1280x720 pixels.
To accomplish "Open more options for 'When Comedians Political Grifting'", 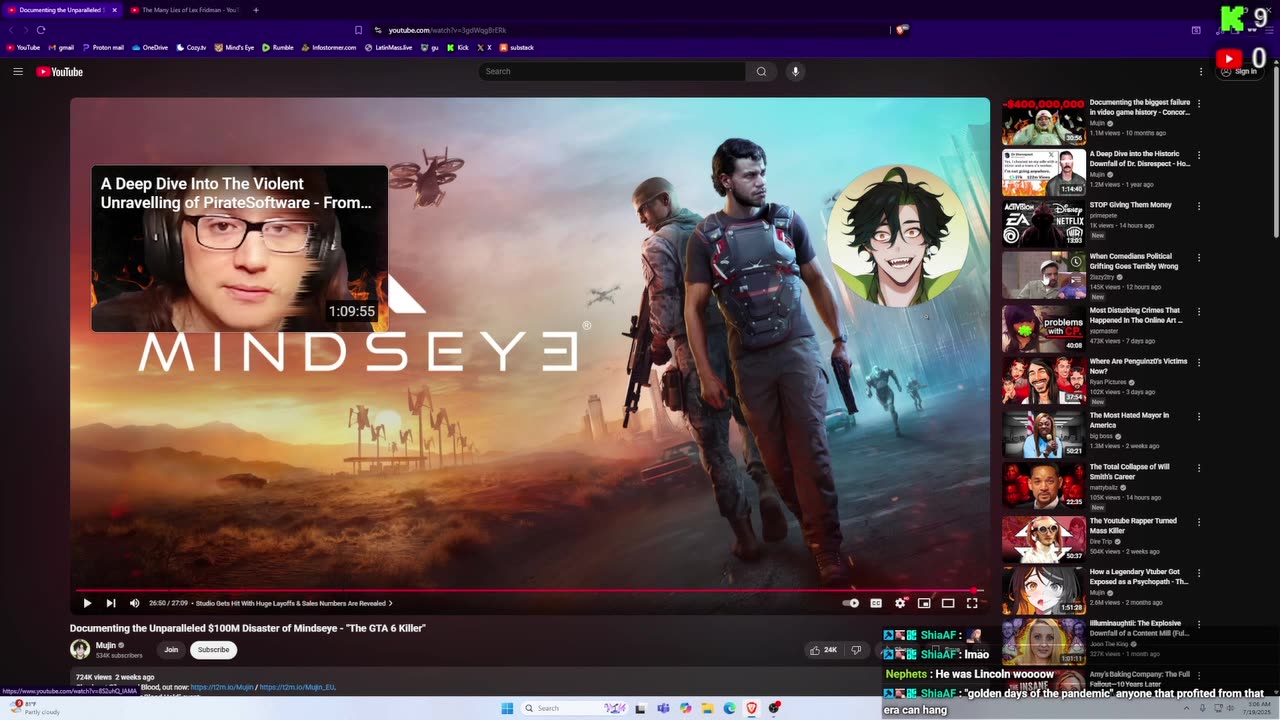I will pyautogui.click(x=1199, y=258).
